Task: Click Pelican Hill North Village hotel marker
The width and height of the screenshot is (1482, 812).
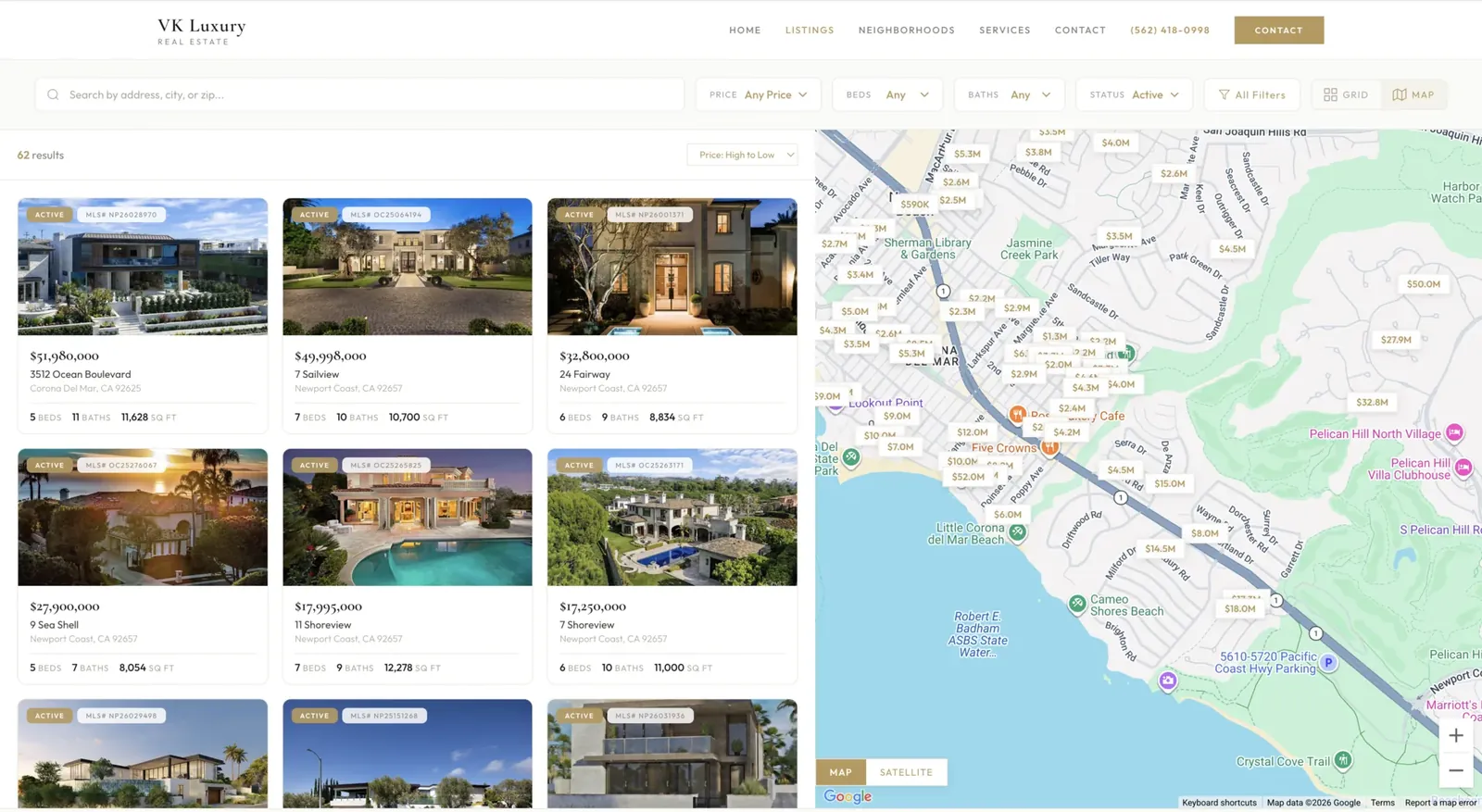Action: coord(1454,432)
